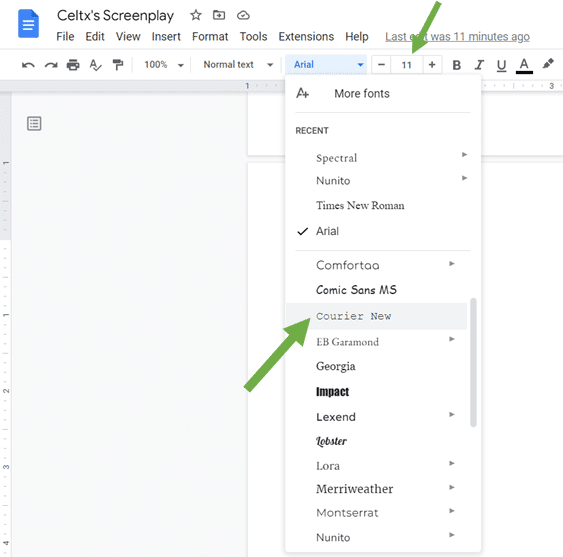
Task: Run spelling and grammar check
Action: 95,65
